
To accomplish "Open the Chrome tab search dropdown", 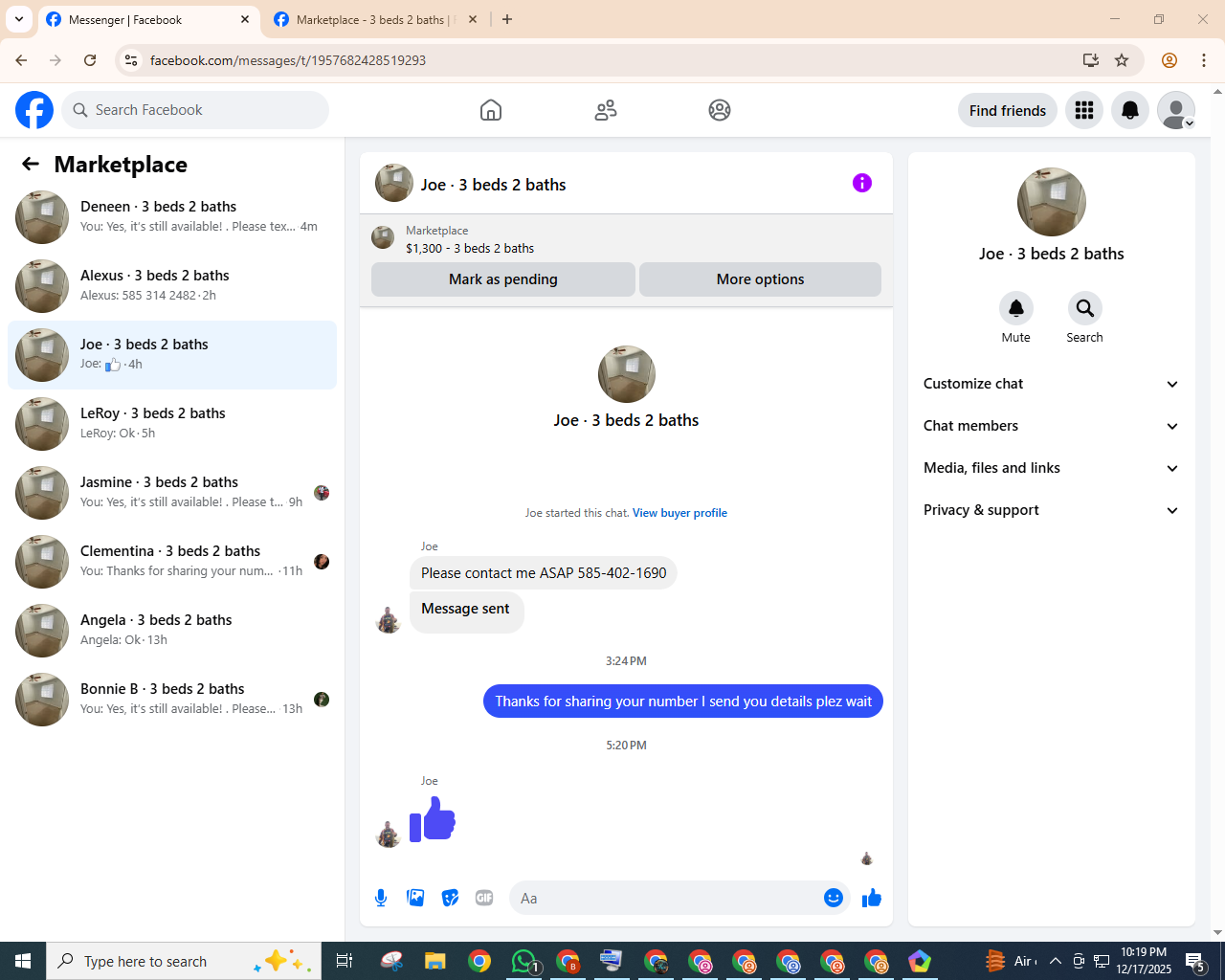I will (x=19, y=19).
